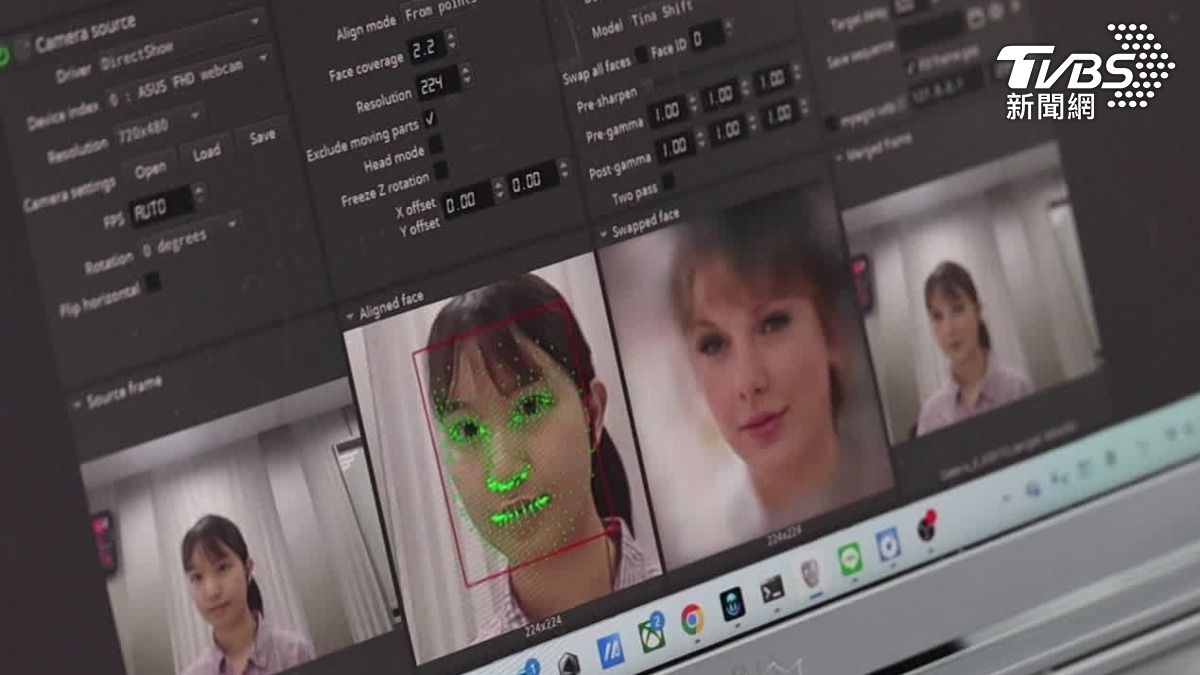Image resolution: width=1200 pixels, height=675 pixels.
Task: Enable the Two pass checkbox
Action: 669,181
